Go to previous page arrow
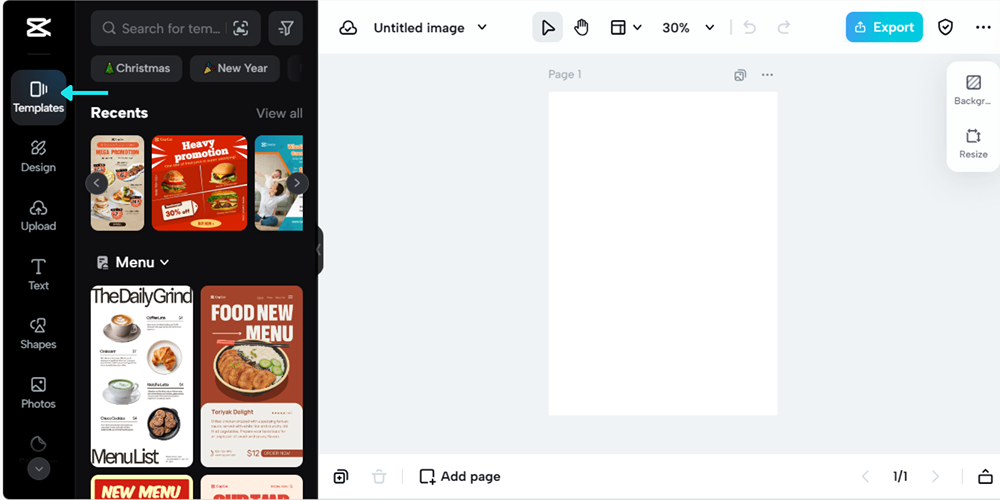The height and width of the screenshot is (500, 1000). click(x=865, y=476)
